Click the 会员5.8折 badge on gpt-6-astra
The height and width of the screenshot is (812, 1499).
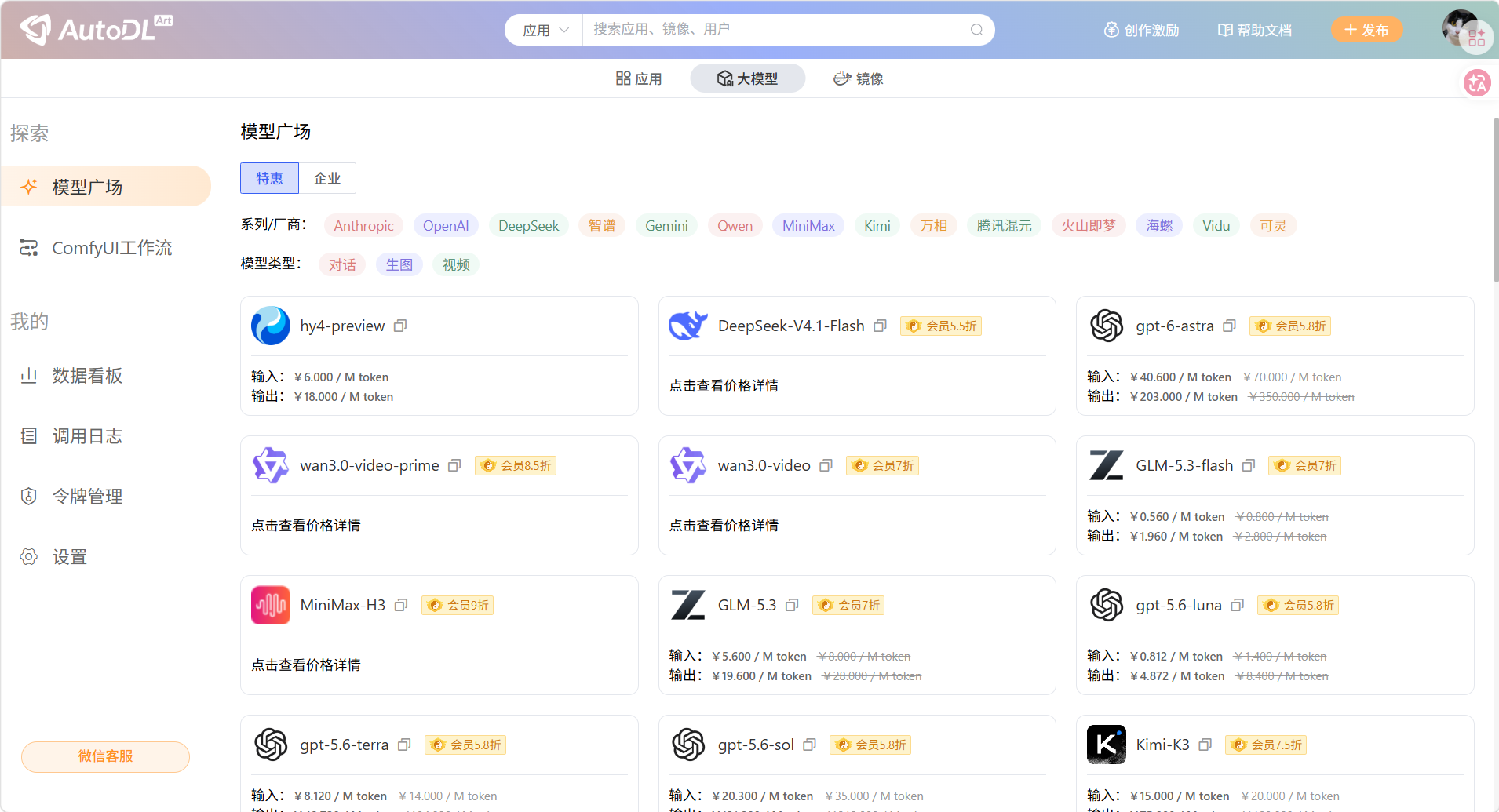tap(1290, 326)
